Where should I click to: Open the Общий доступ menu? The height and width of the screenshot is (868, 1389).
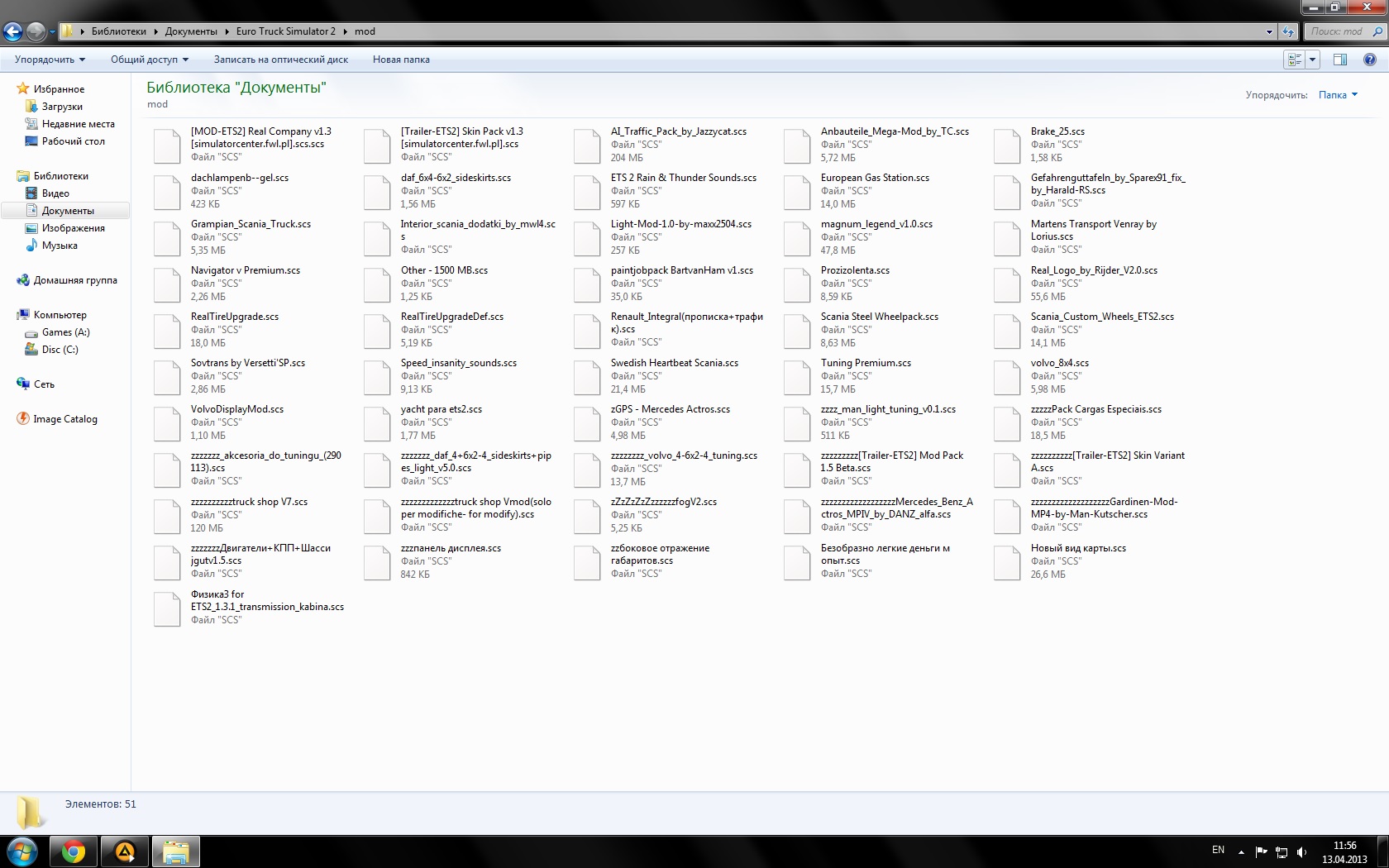150,60
